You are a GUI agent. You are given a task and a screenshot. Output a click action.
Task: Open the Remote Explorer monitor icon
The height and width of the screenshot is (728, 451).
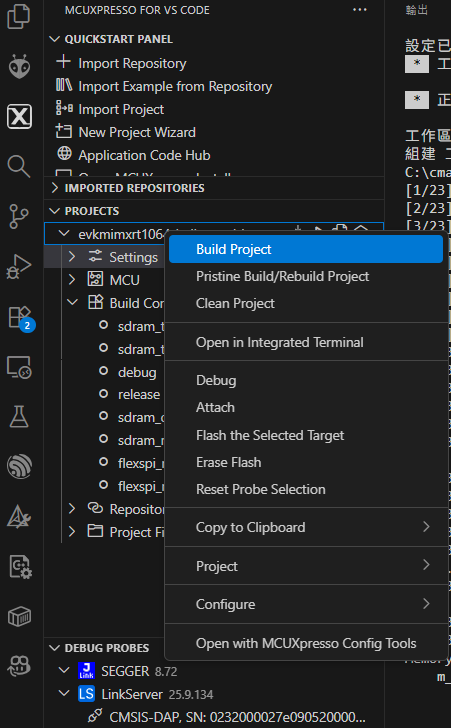point(19,368)
